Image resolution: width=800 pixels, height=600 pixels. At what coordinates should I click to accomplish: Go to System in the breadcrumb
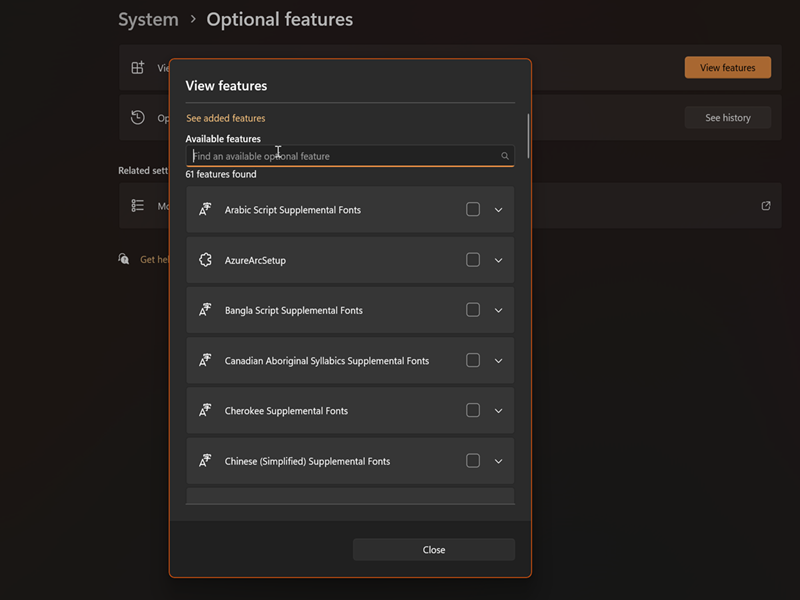[x=148, y=20]
